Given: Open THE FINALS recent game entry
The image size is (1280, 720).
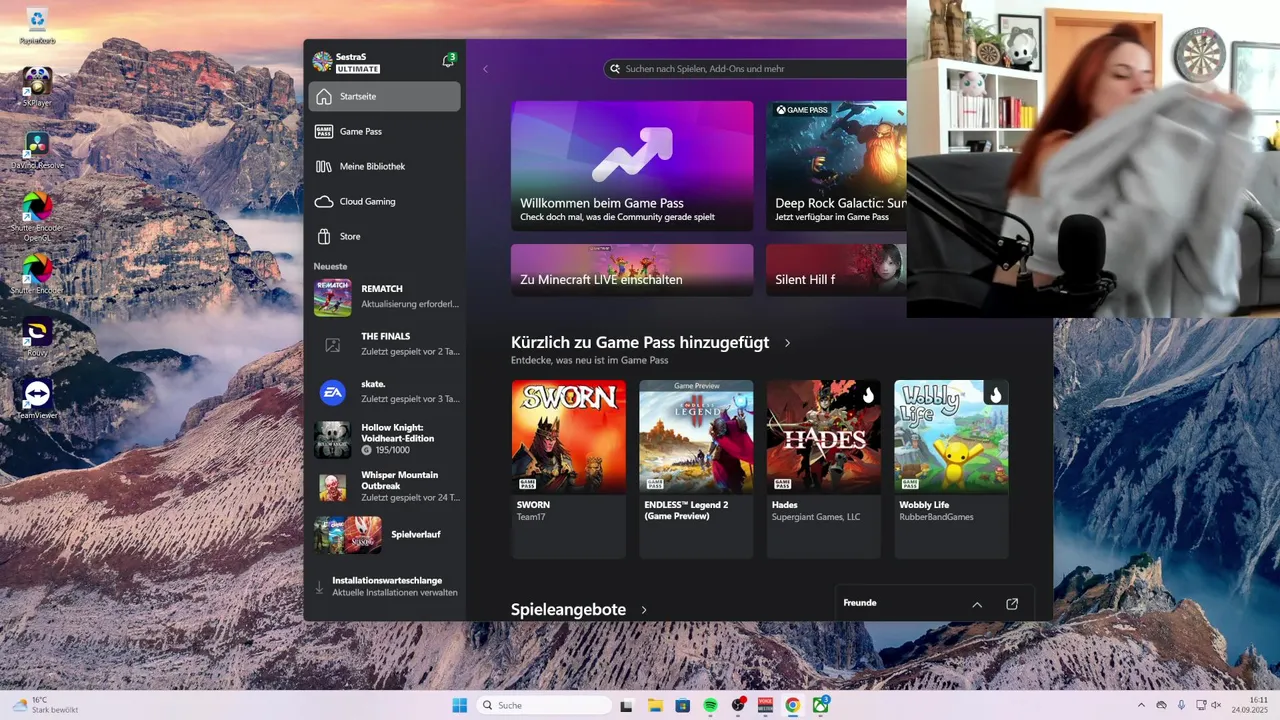Looking at the screenshot, I should [x=386, y=344].
